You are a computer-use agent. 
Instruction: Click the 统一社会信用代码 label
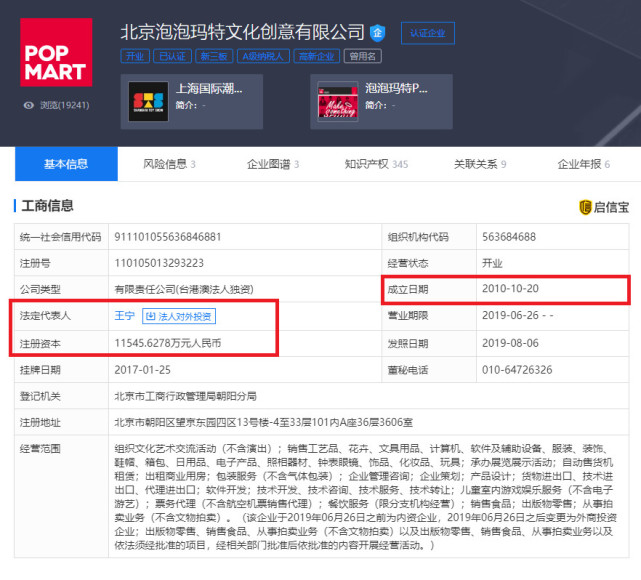point(61,237)
